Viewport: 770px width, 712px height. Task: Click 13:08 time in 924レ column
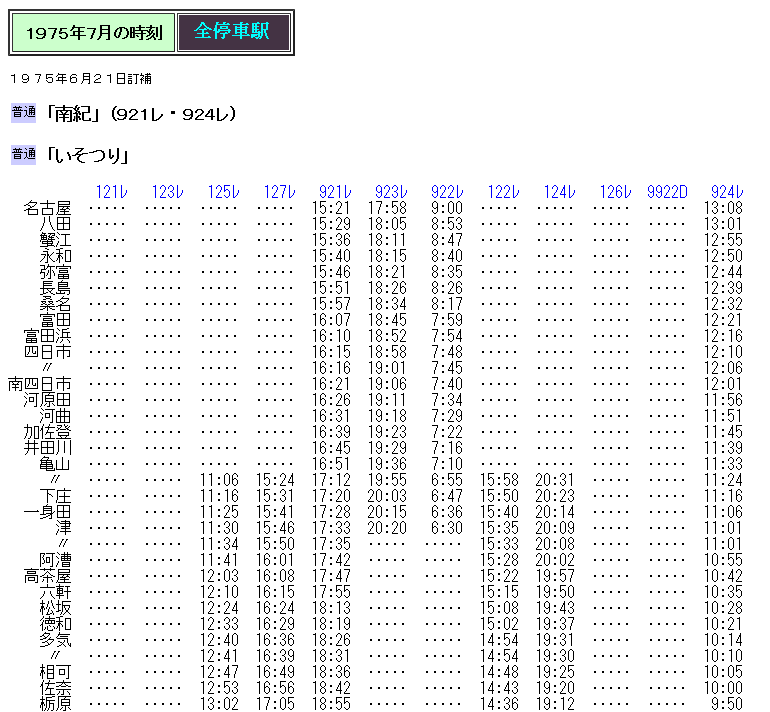click(x=723, y=208)
